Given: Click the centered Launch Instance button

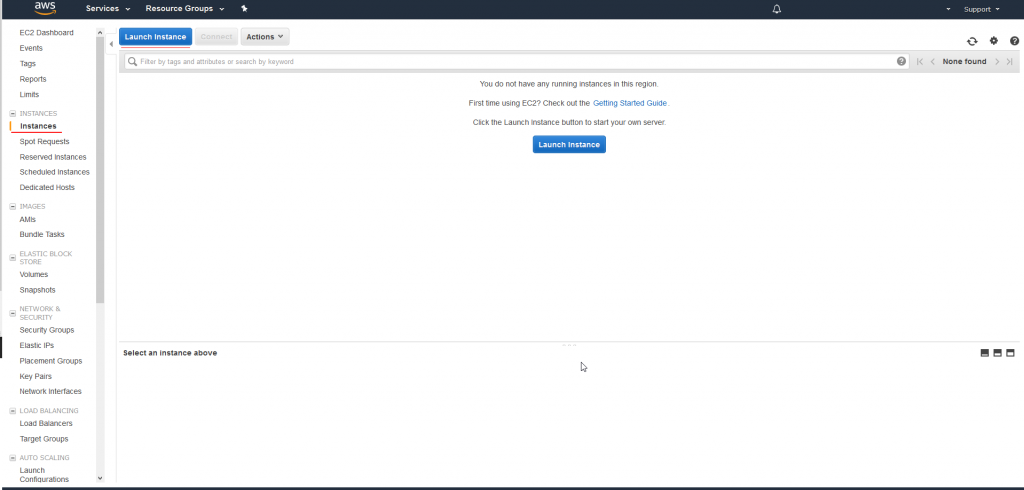Looking at the screenshot, I should [569, 144].
